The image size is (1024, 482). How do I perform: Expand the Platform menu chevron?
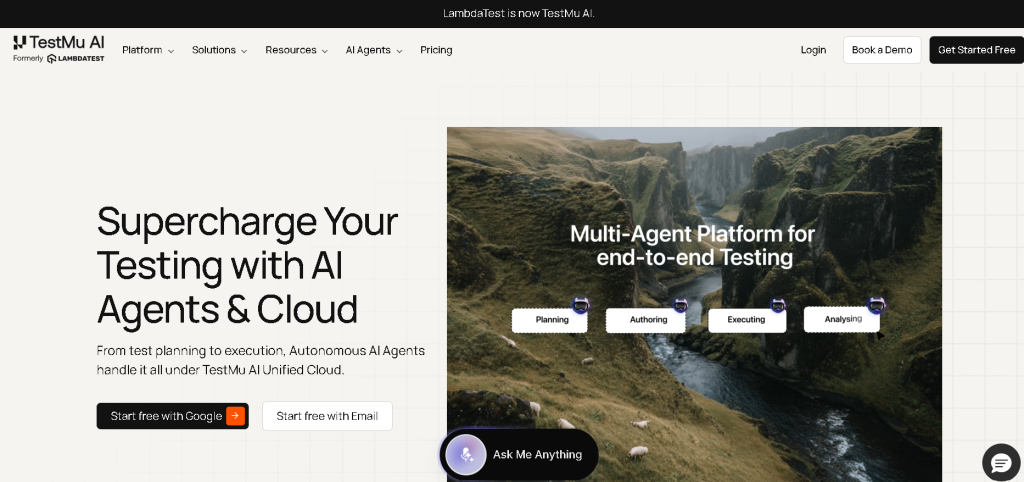(x=170, y=51)
